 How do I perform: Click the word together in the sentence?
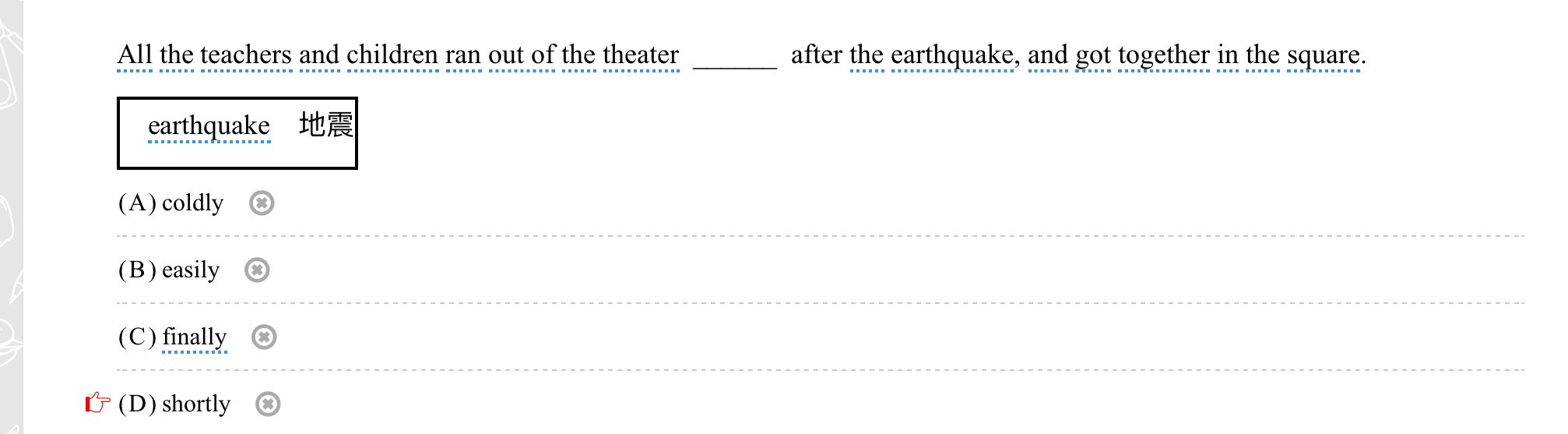(1164, 55)
